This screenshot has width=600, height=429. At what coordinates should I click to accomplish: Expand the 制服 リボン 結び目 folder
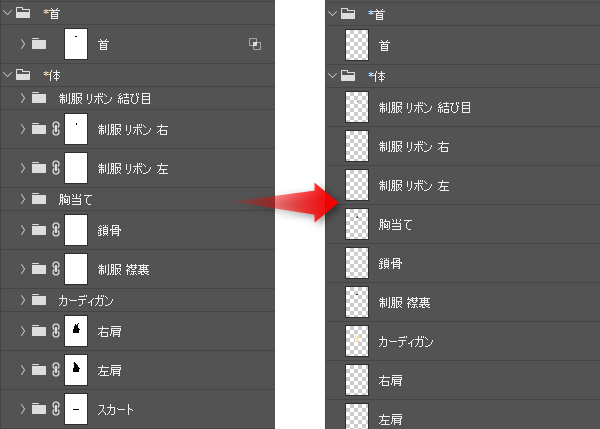[x=23, y=98]
